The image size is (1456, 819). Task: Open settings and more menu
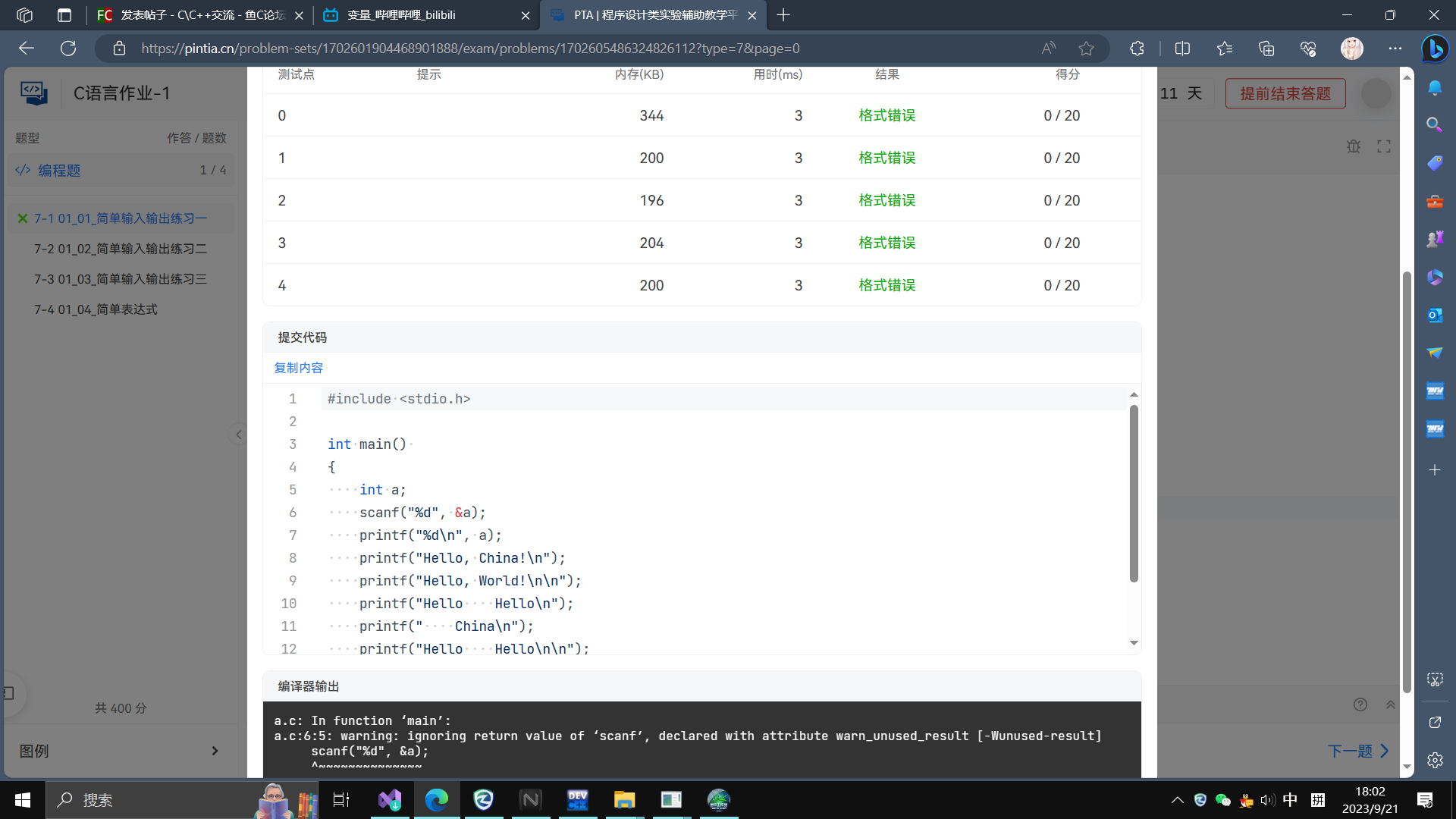(1395, 49)
